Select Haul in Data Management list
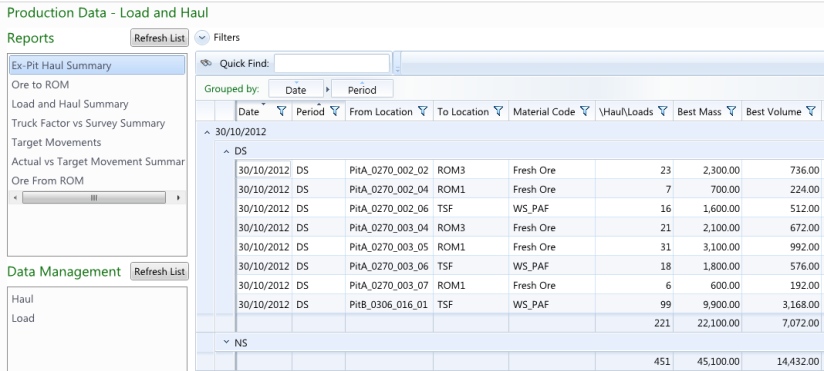Image resolution: width=824 pixels, height=371 pixels. pos(23,299)
